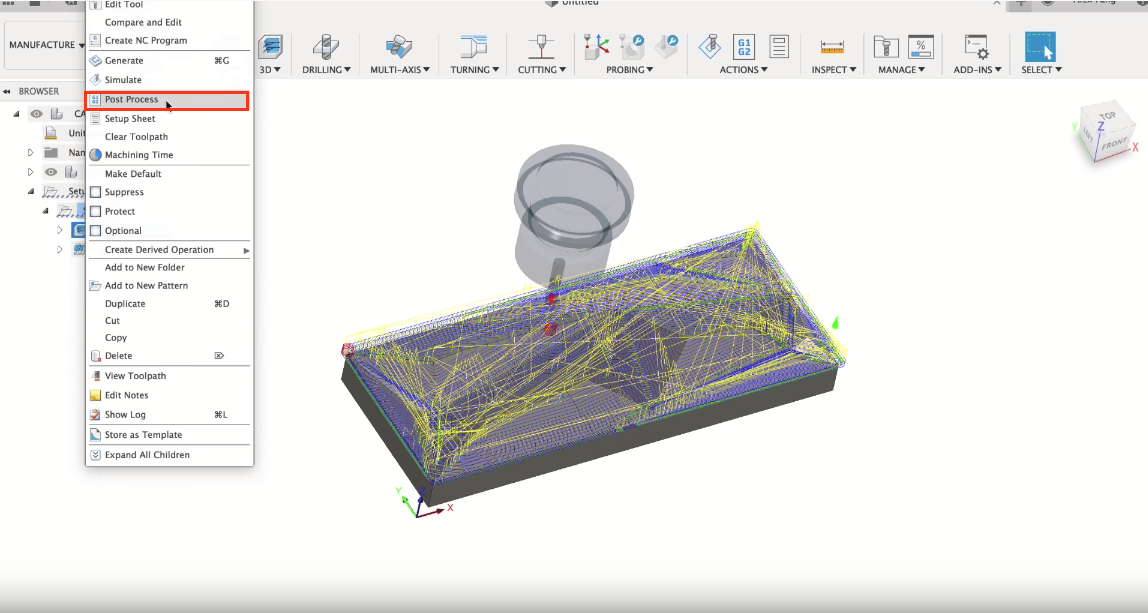This screenshot has height=613, width=1148.
Task: Open the Tool Library icon in Manage
Action: click(886, 47)
